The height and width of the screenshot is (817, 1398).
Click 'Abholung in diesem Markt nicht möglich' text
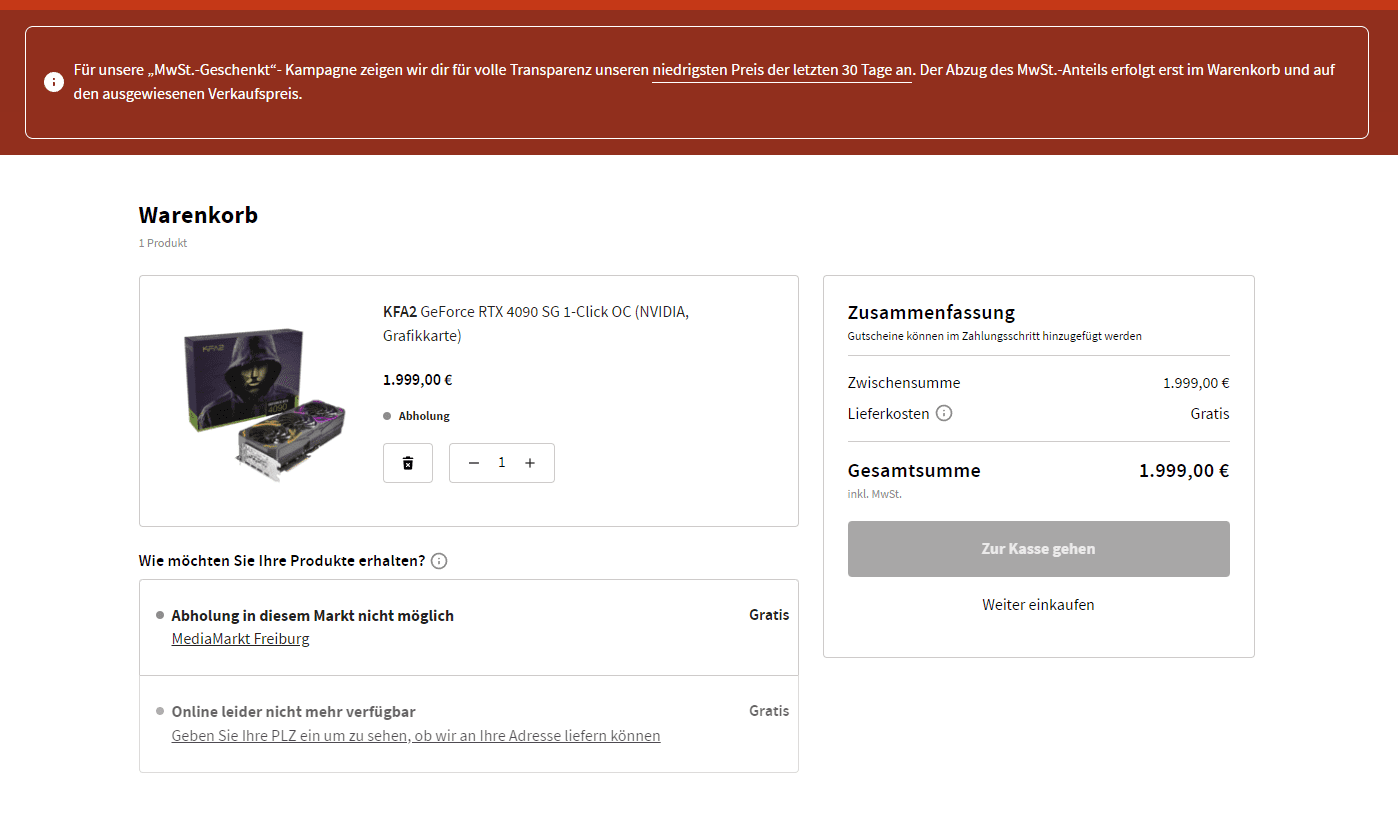point(312,616)
